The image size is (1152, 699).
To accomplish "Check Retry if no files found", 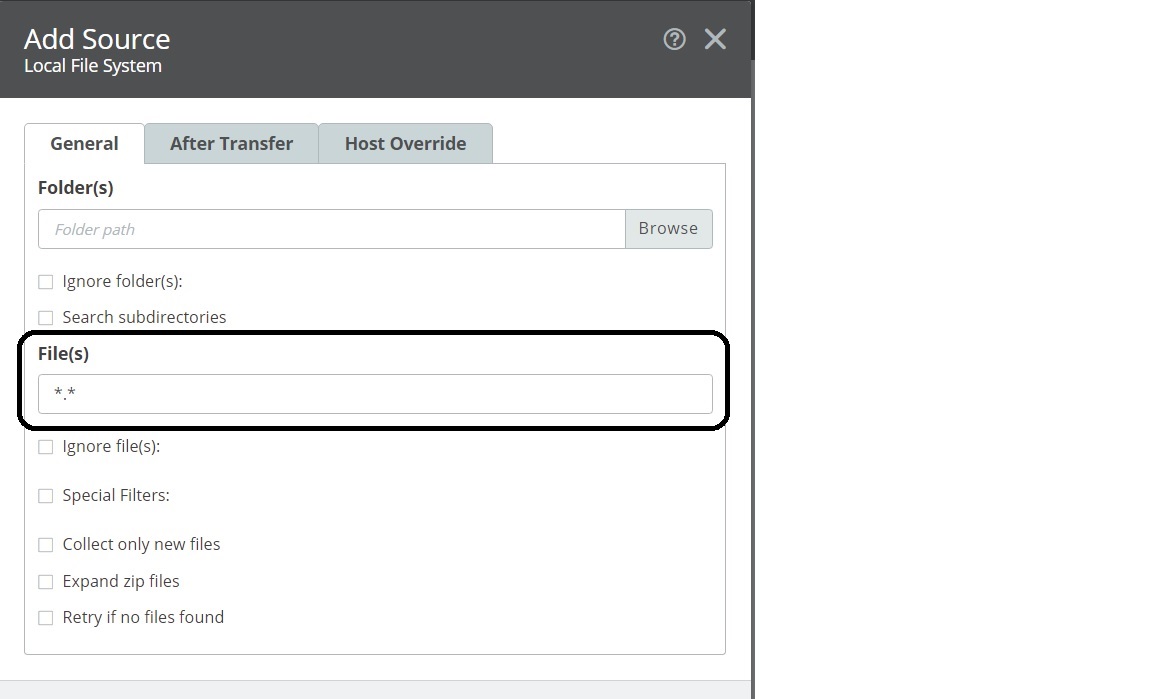I will click(46, 617).
